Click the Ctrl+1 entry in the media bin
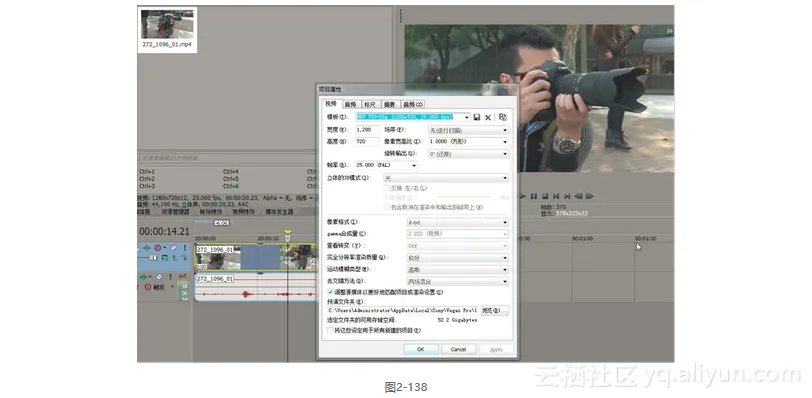 pos(147,171)
